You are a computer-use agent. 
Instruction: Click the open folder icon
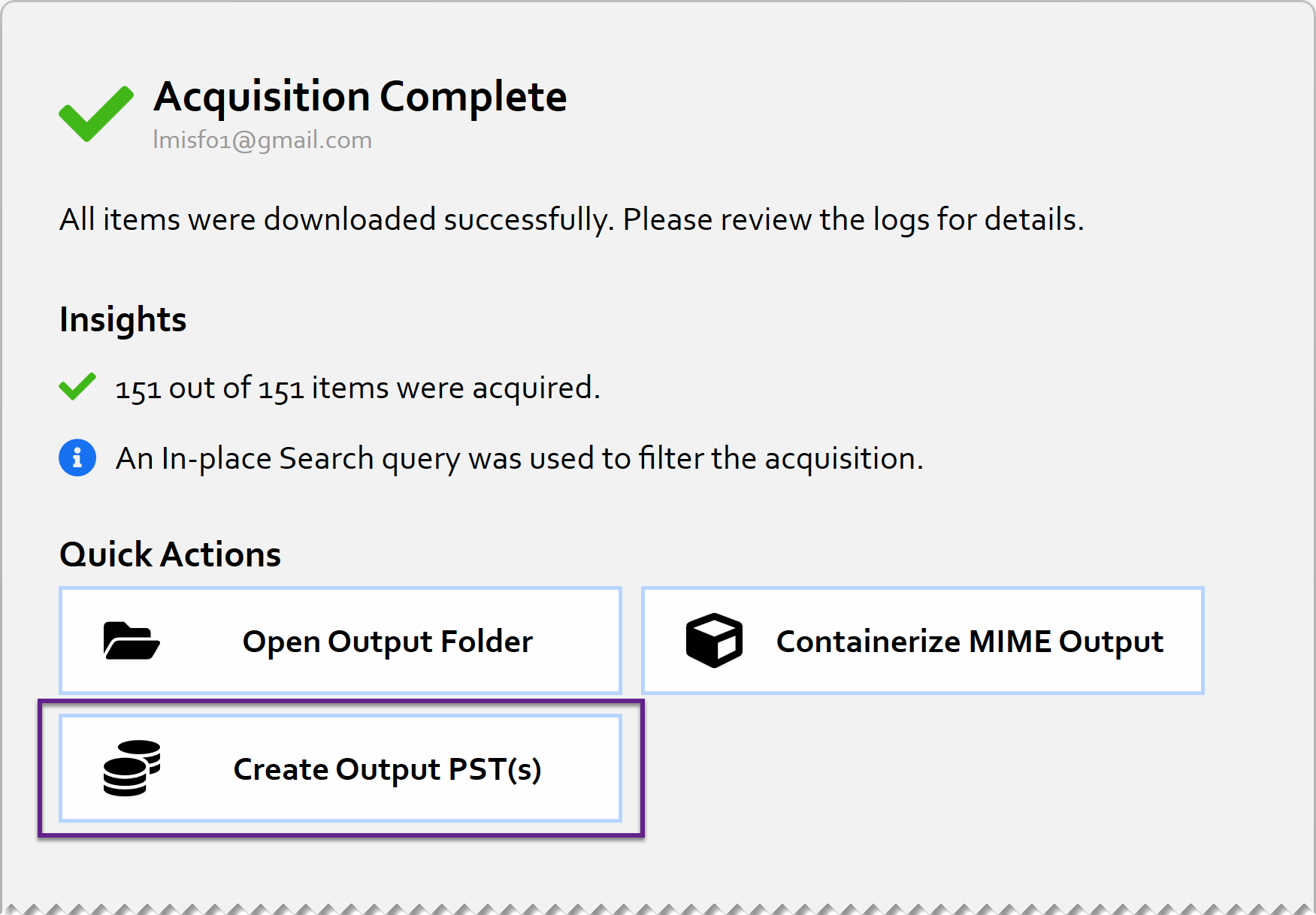point(132,641)
